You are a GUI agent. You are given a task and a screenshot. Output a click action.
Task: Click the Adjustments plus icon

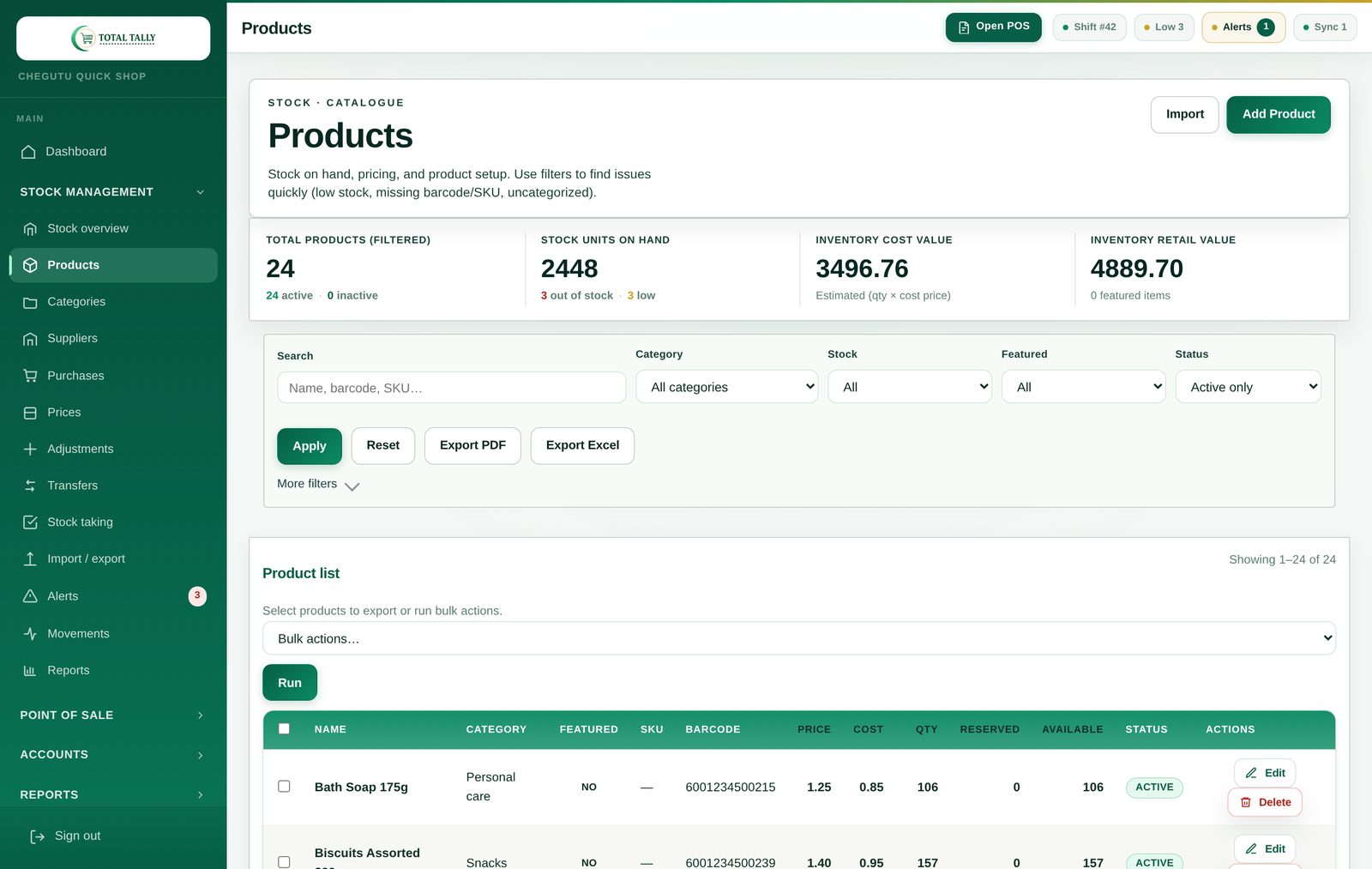pyautogui.click(x=30, y=449)
